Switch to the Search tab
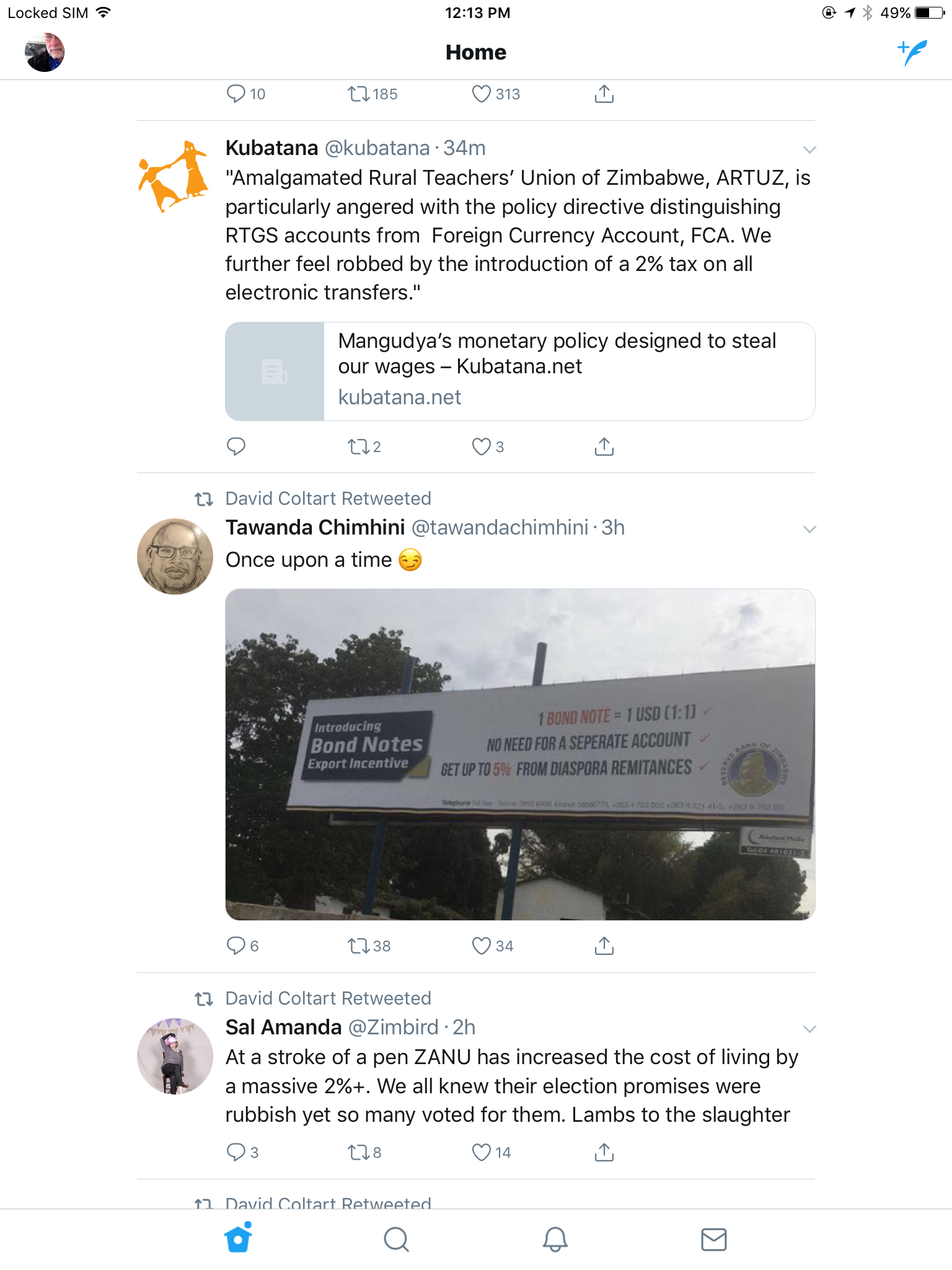This screenshot has height=1270, width=952. (397, 1240)
